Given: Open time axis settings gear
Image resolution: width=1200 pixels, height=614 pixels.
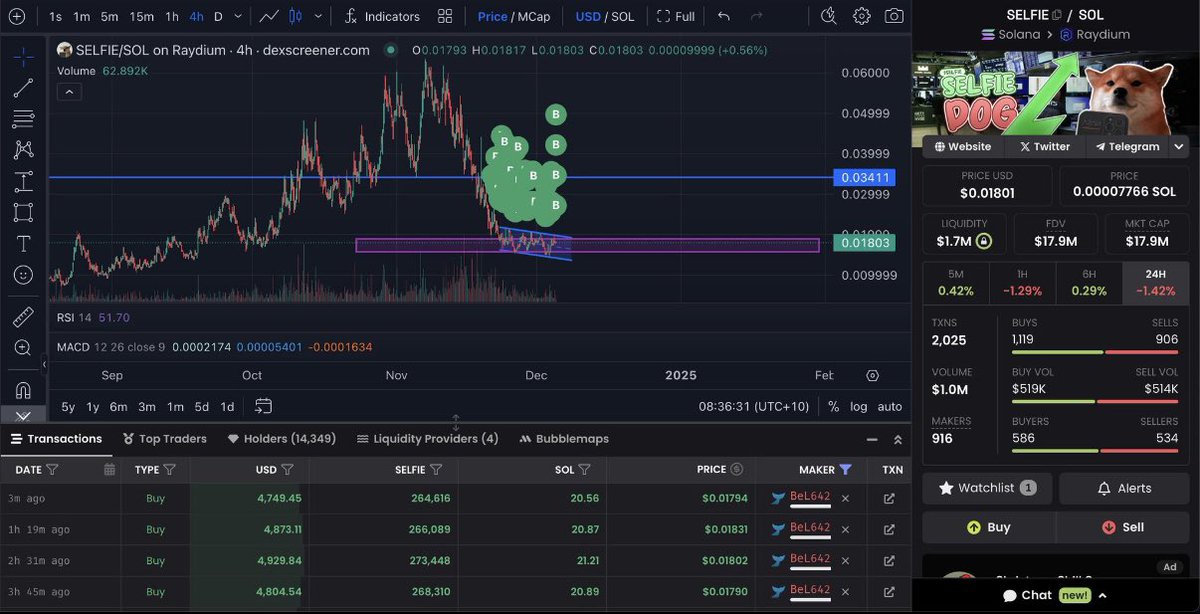Looking at the screenshot, I should click(x=873, y=375).
